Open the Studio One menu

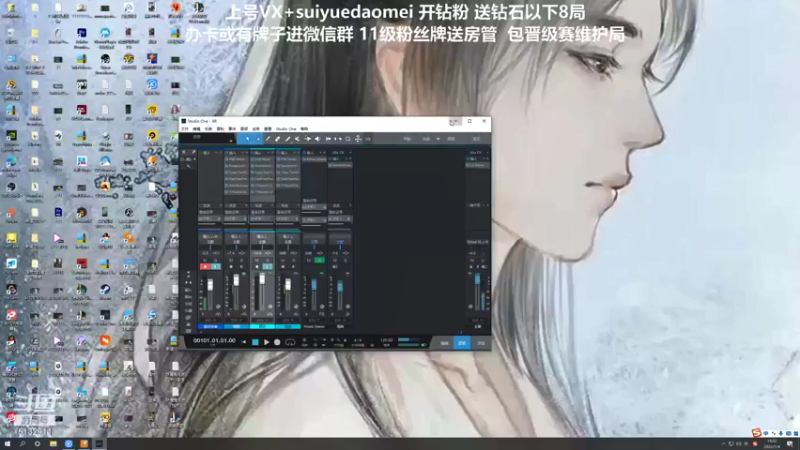(x=286, y=129)
